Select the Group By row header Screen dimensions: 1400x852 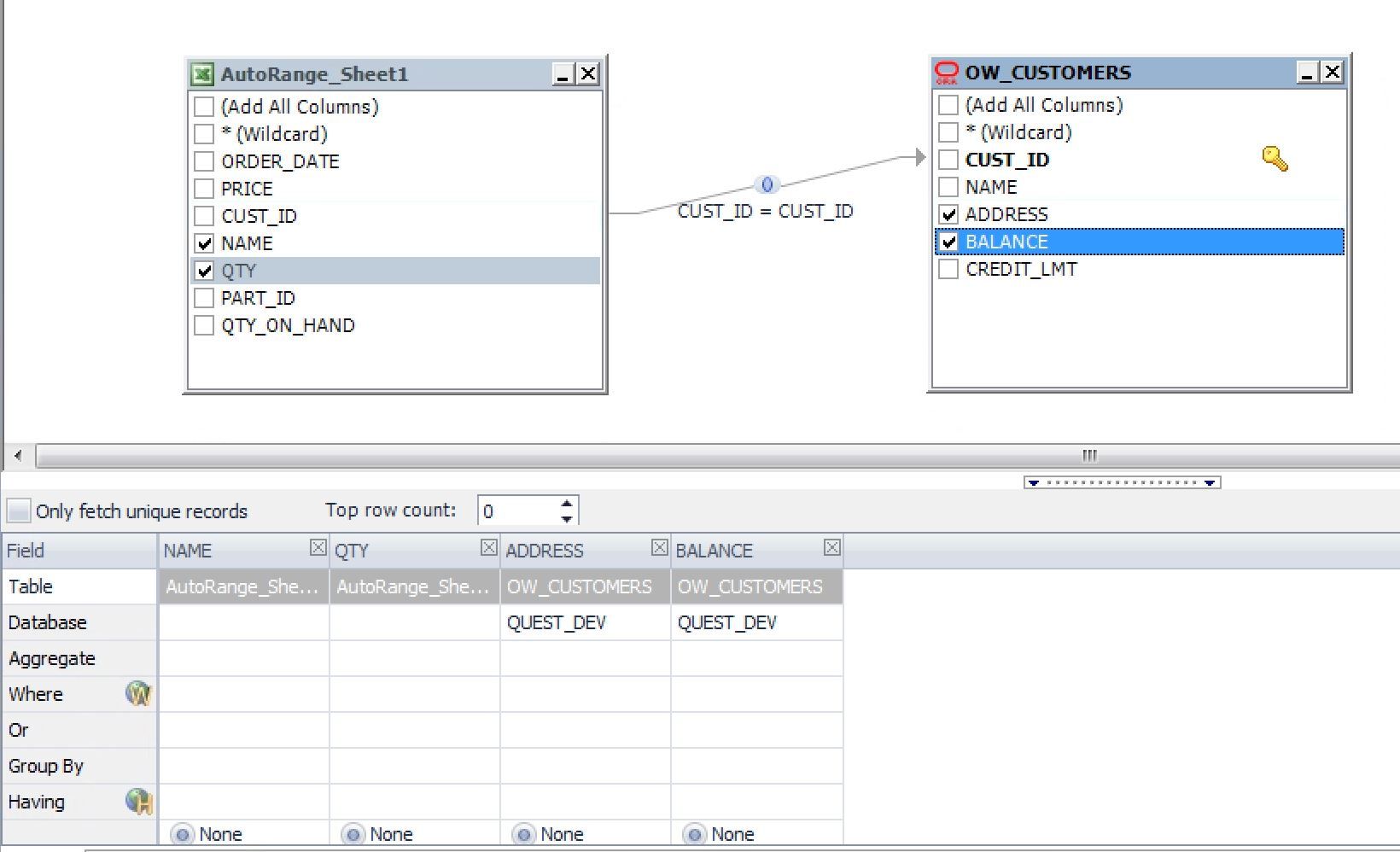tap(79, 766)
